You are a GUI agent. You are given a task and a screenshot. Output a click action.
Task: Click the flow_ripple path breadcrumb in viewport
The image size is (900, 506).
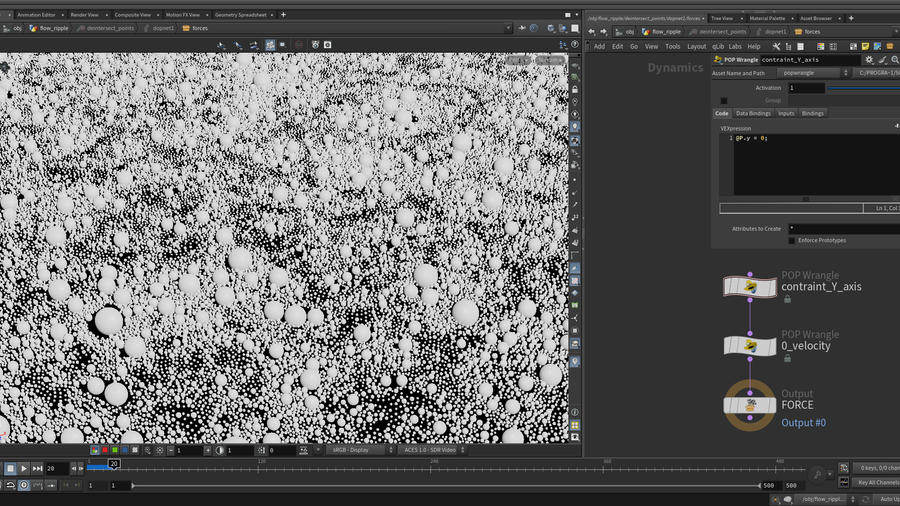52,28
